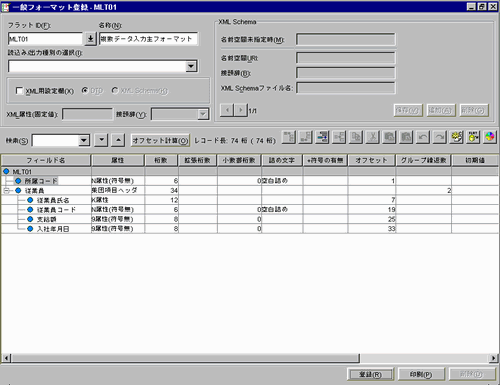Image resolution: width=500 pixels, height=385 pixels.
Task: Click the FLAT format icon in toolbar
Action: pos(473,137)
